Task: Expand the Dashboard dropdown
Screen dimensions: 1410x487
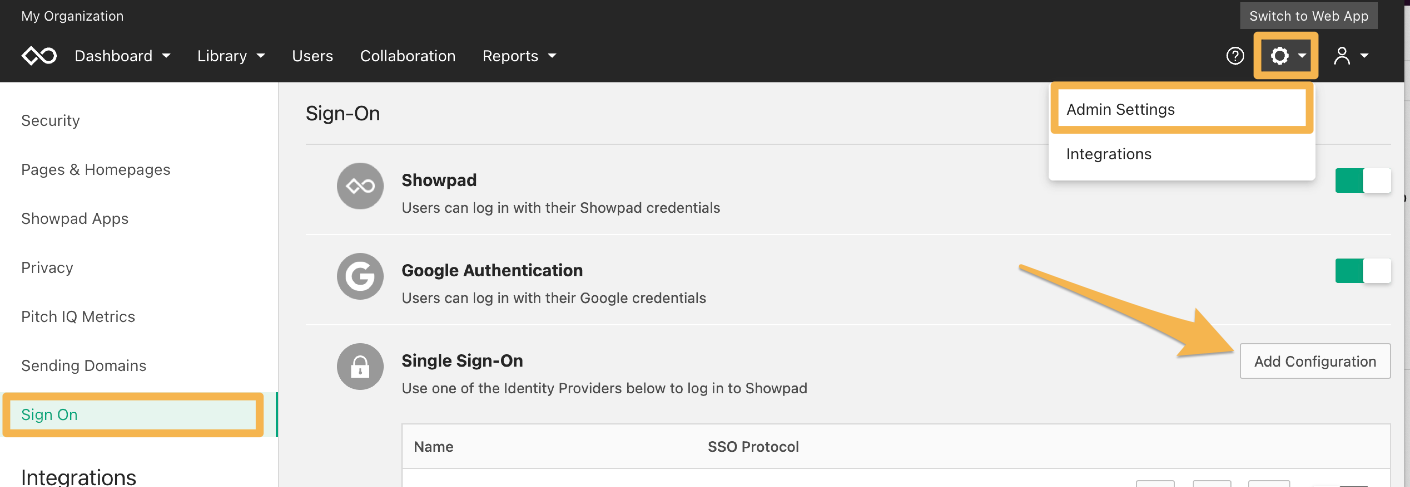Action: [123, 56]
